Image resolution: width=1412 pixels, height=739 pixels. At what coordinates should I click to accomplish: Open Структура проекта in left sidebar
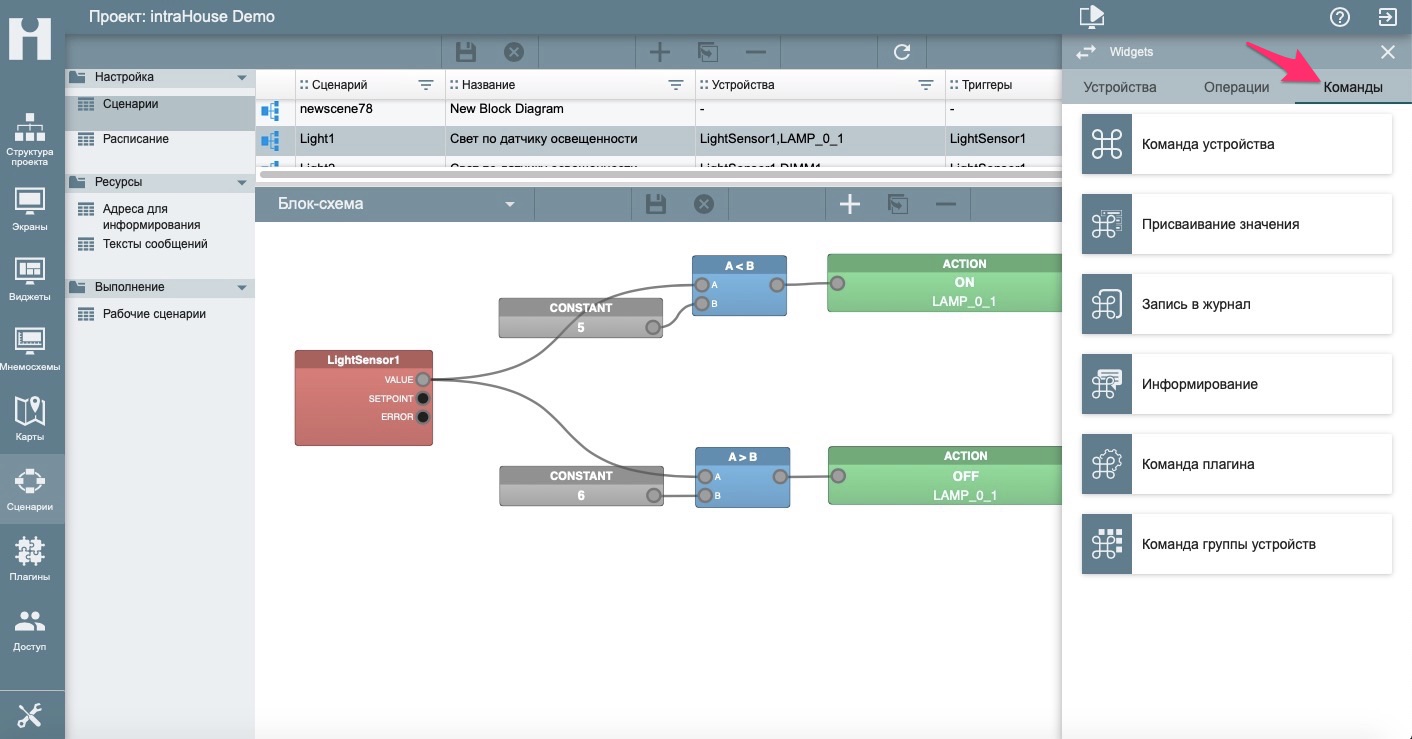[x=32, y=139]
